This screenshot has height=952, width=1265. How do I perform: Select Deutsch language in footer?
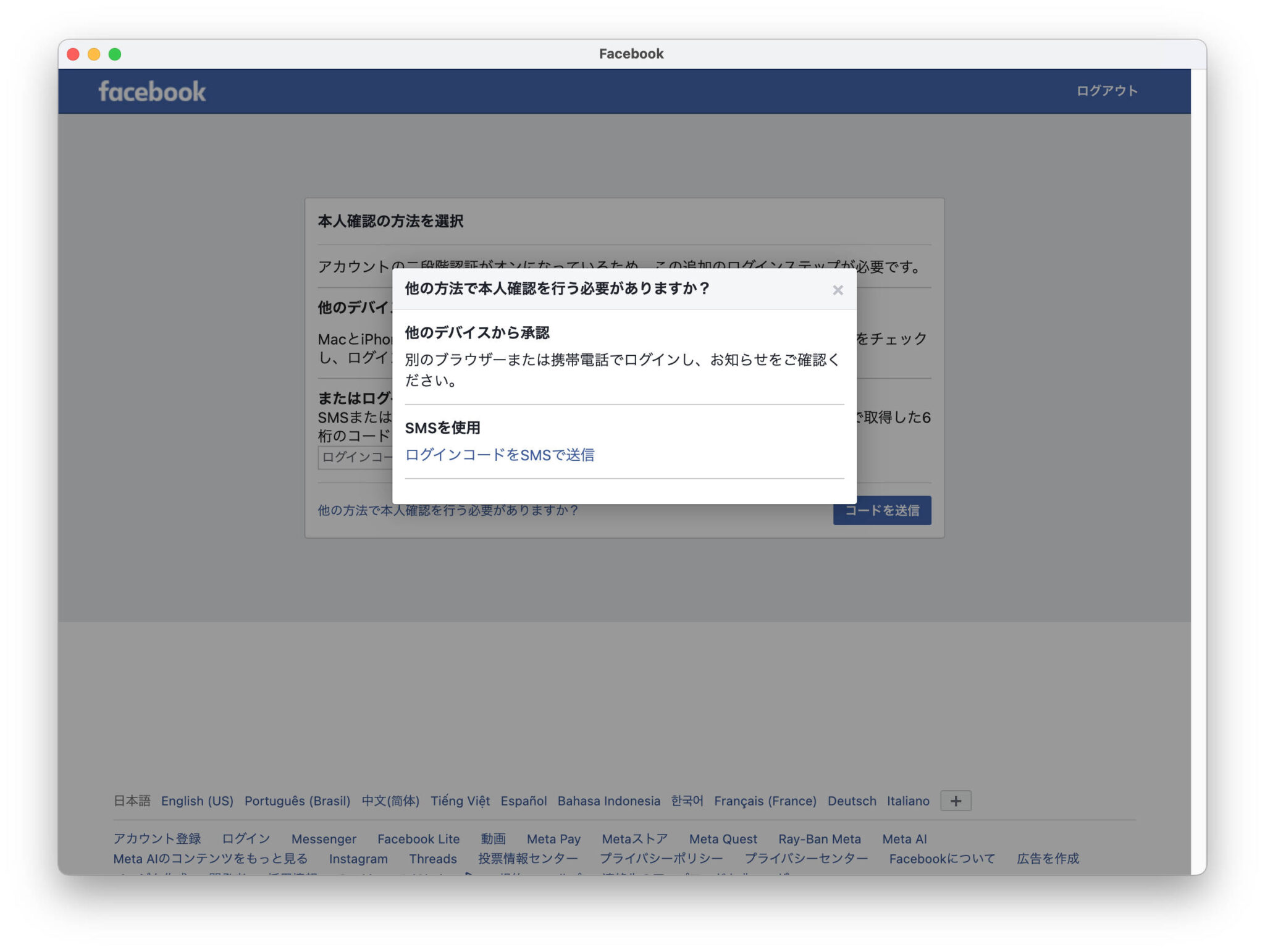pos(851,801)
